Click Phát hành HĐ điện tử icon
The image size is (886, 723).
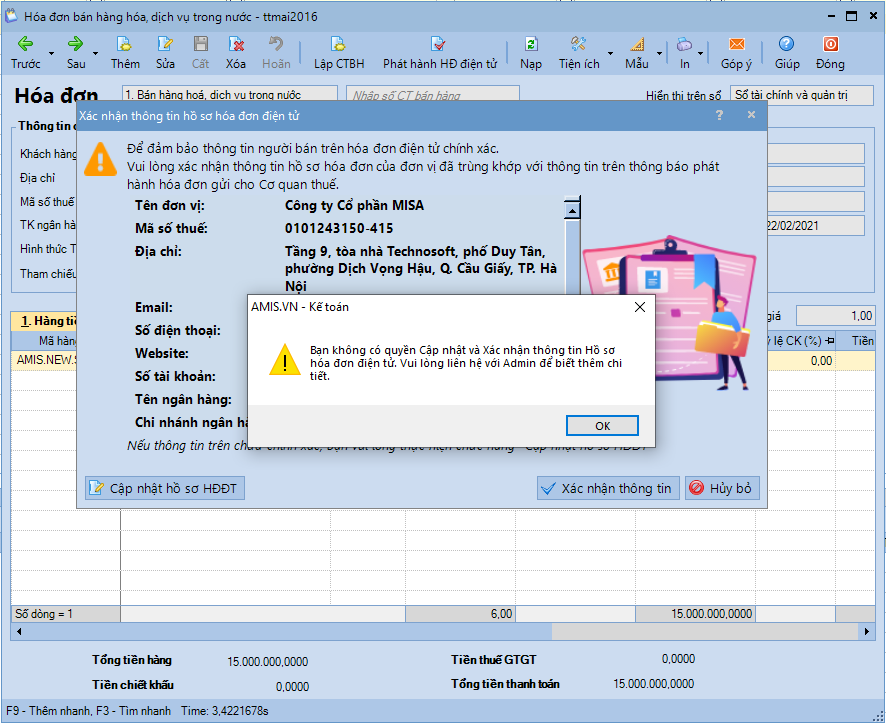tap(439, 44)
